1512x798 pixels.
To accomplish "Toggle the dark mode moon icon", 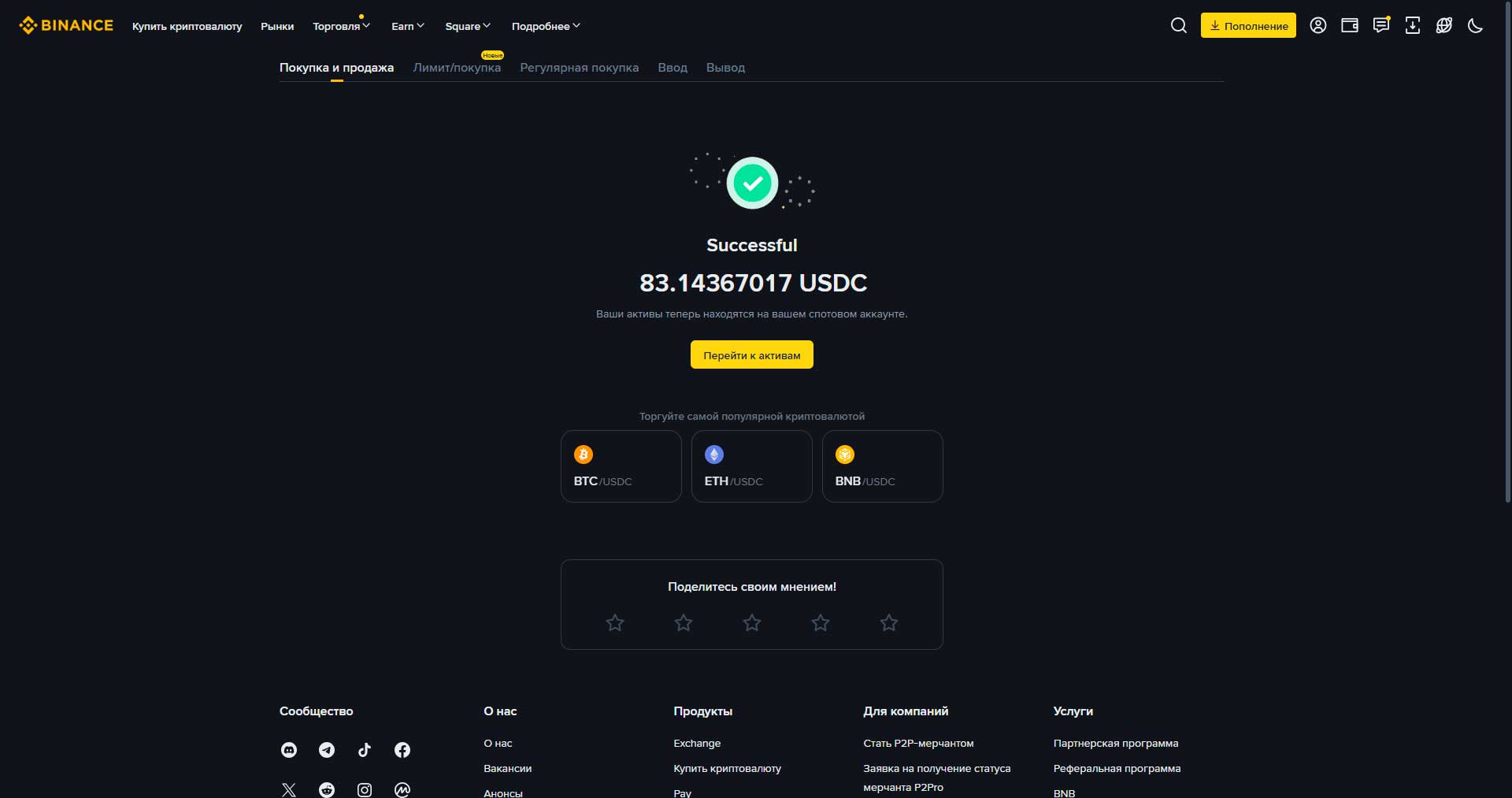I will 1475,25.
